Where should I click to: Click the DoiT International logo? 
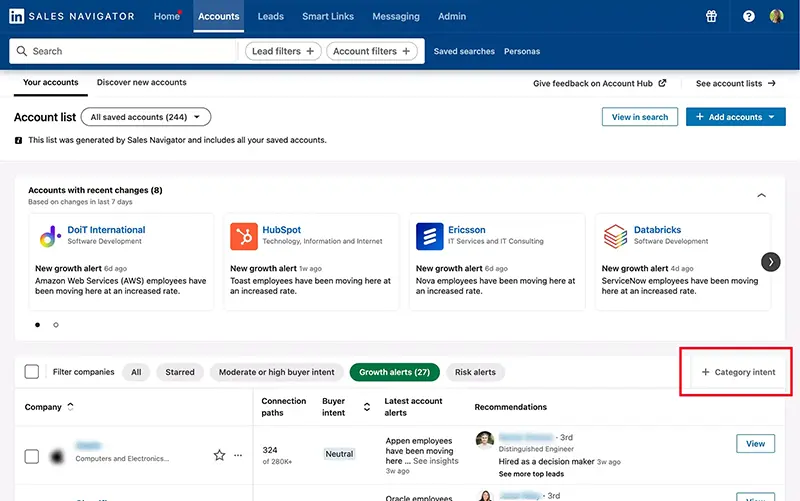point(50,236)
